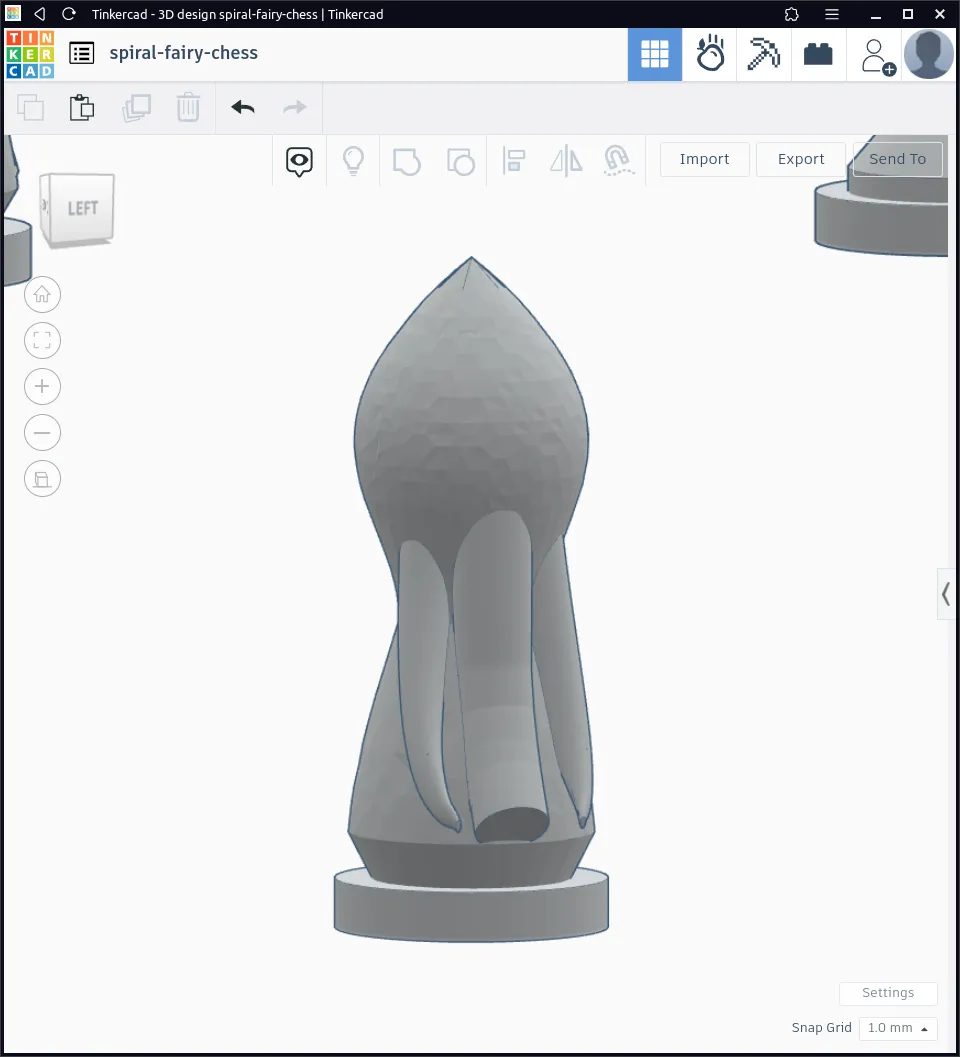Click the invite people icon

click(x=876, y=55)
